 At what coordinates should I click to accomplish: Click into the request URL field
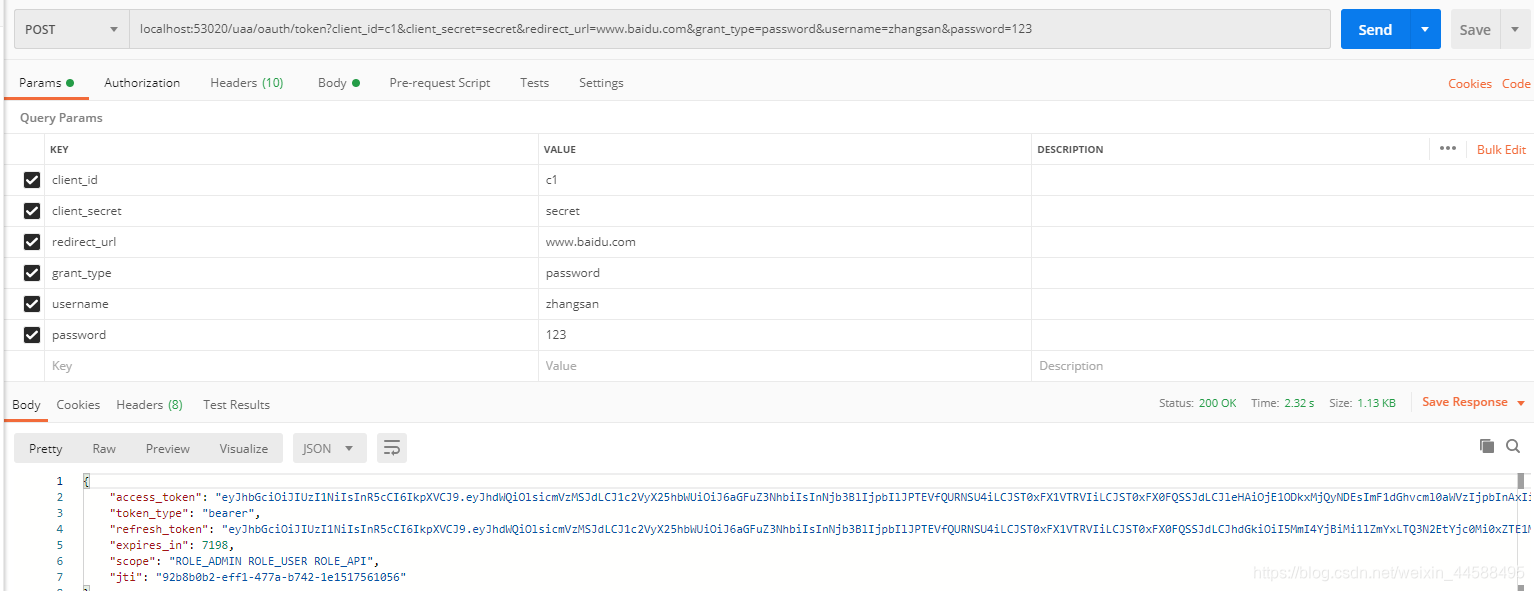tap(730, 29)
